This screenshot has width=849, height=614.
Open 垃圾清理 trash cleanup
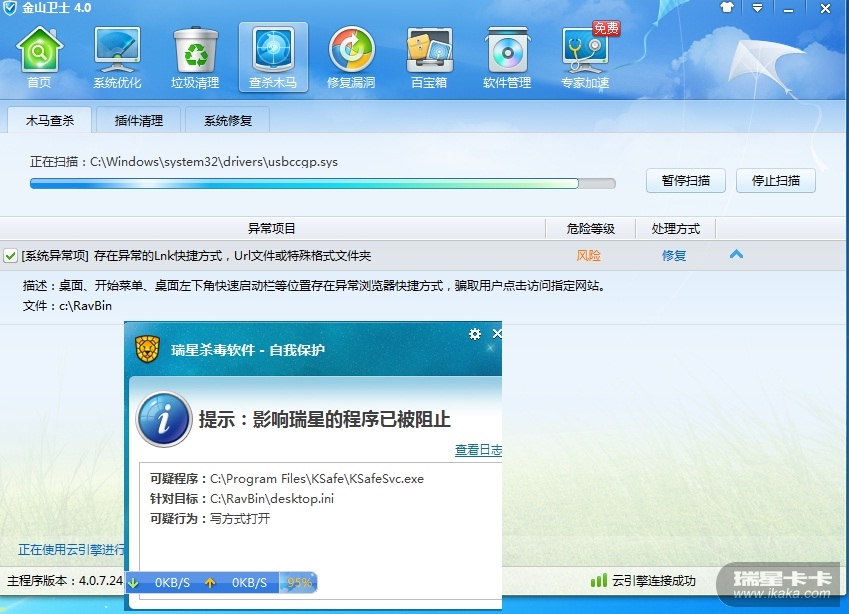[x=195, y=57]
